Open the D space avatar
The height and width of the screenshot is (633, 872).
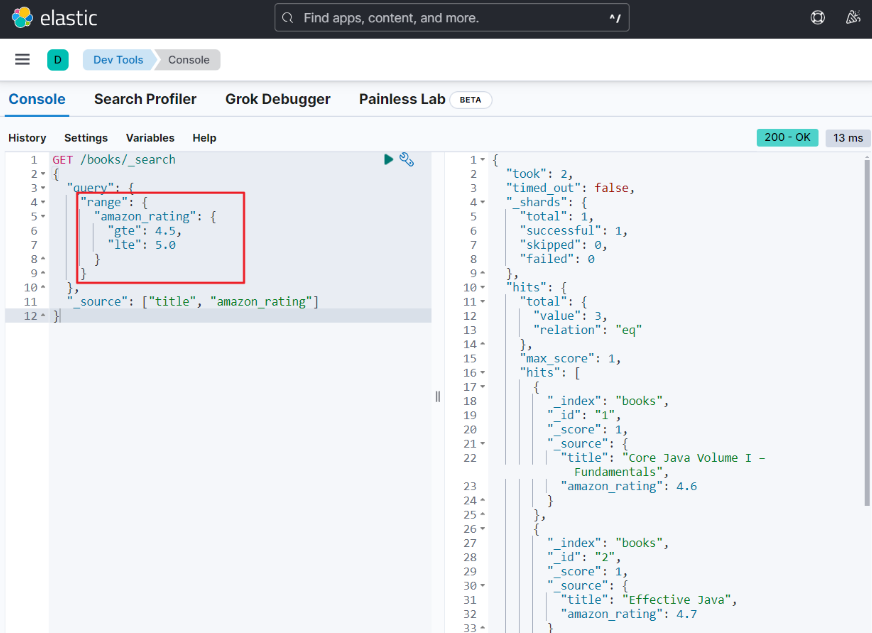click(58, 60)
